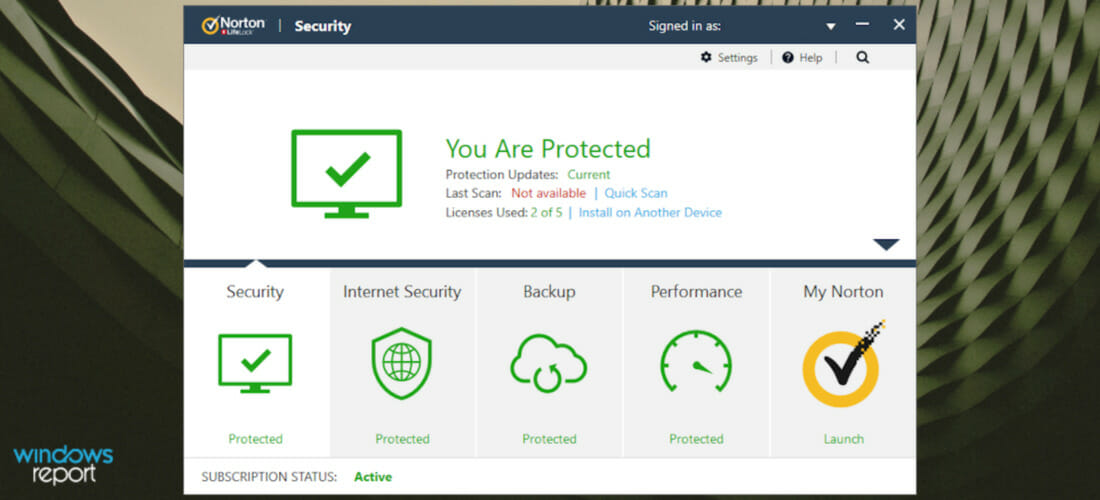Start a Quick Scan via the link
This screenshot has height=500, width=1100.
point(636,193)
